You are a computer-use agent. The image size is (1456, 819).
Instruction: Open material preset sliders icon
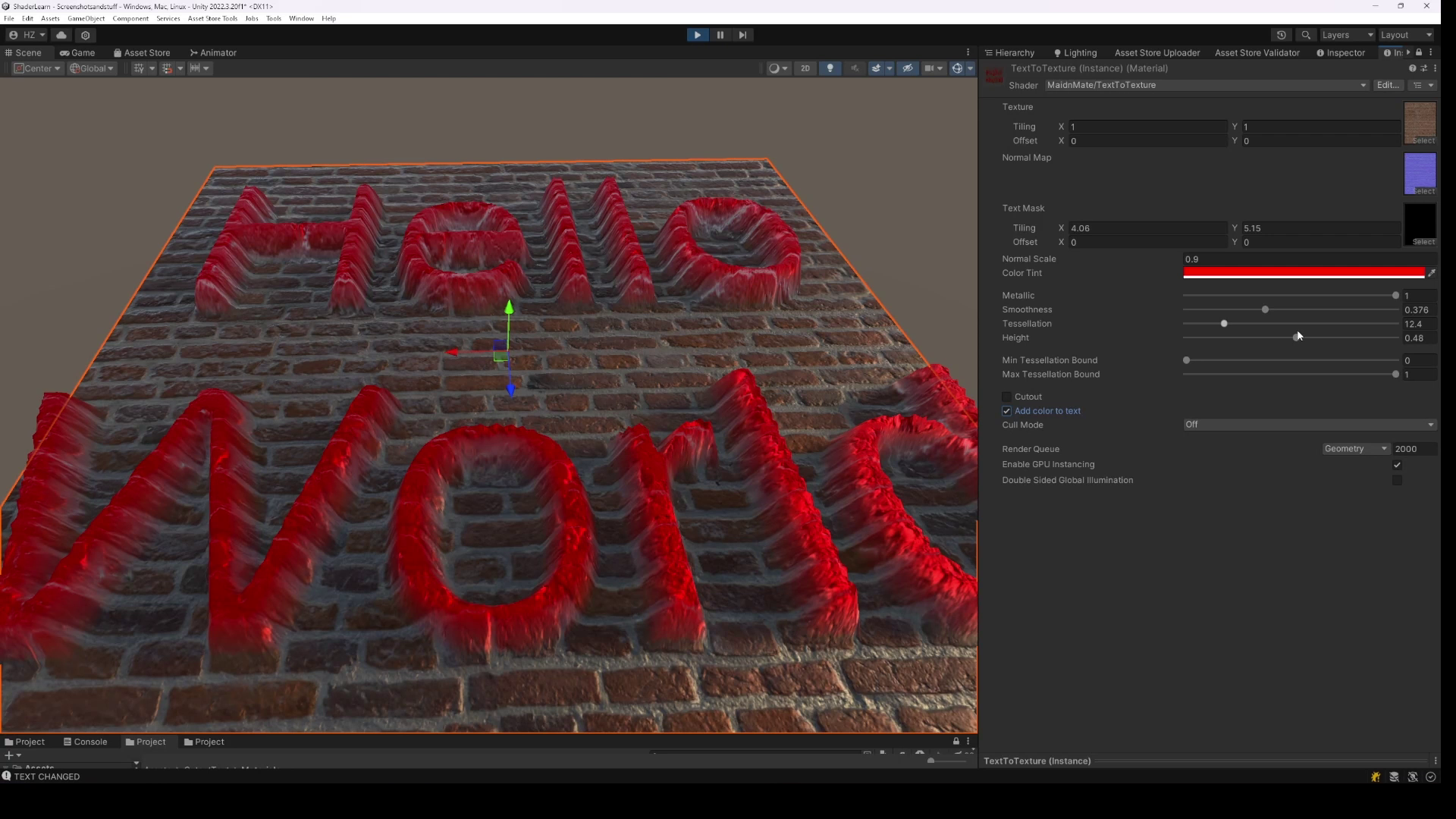point(1423,68)
